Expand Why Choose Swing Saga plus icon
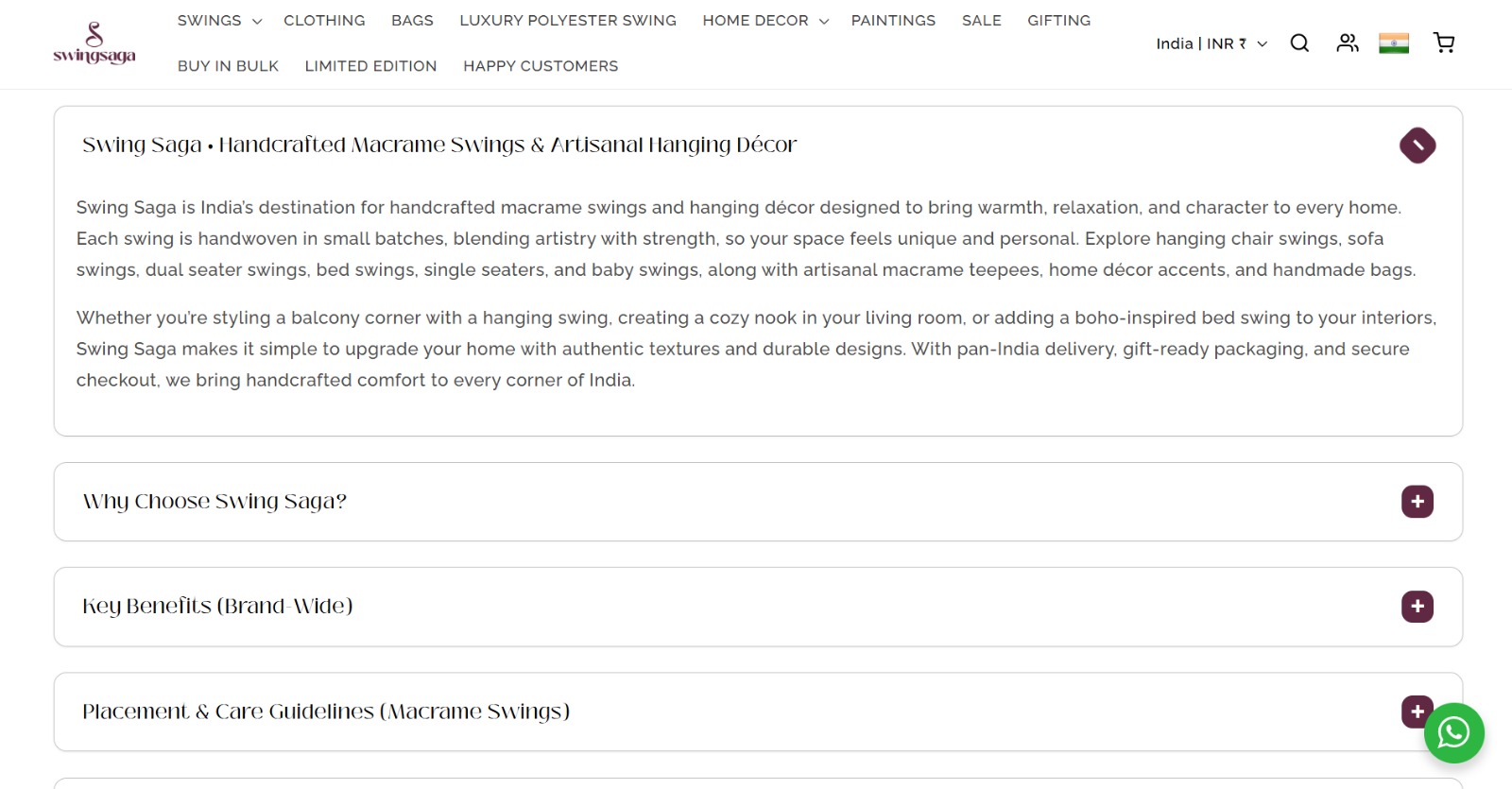This screenshot has height=789, width=1512. click(x=1417, y=502)
